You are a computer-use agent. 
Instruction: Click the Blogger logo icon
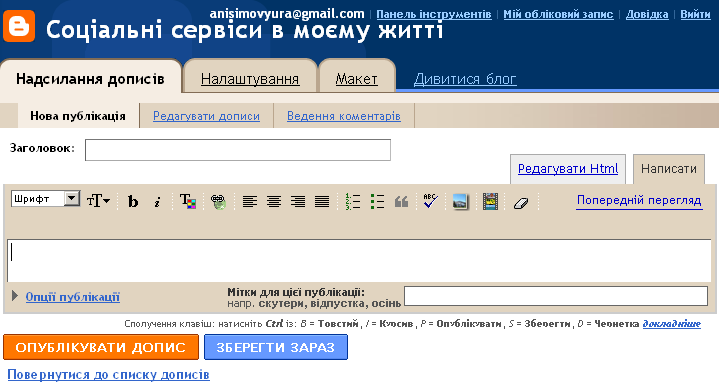pos(19,26)
